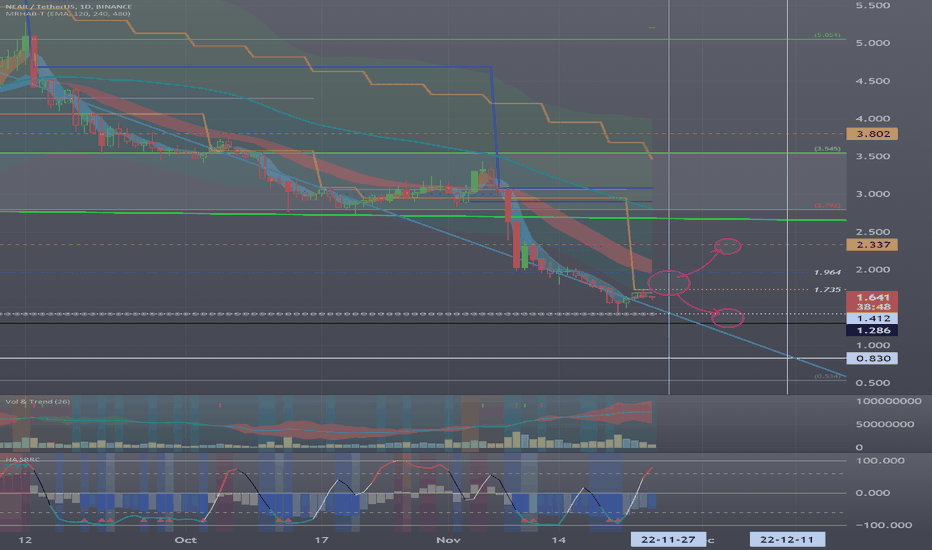
Task: Click 100.000 on the oscillator axis
Action: pos(880,461)
